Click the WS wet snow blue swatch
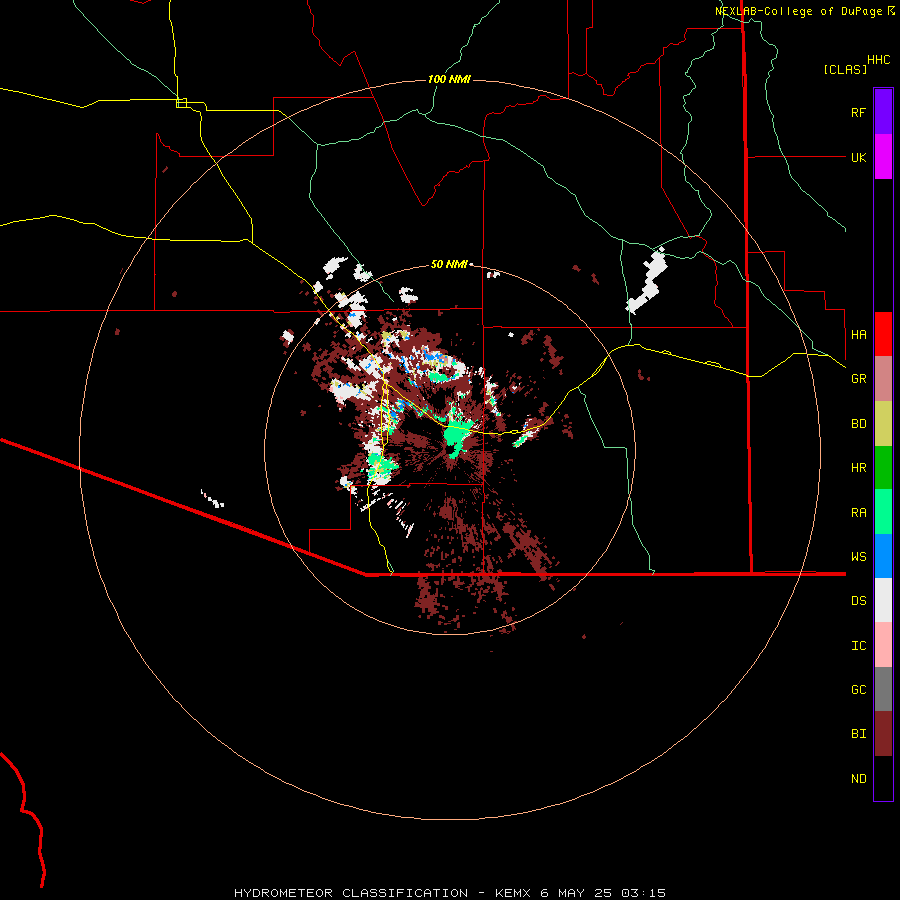Viewport: 900px width, 900px height. (x=883, y=556)
